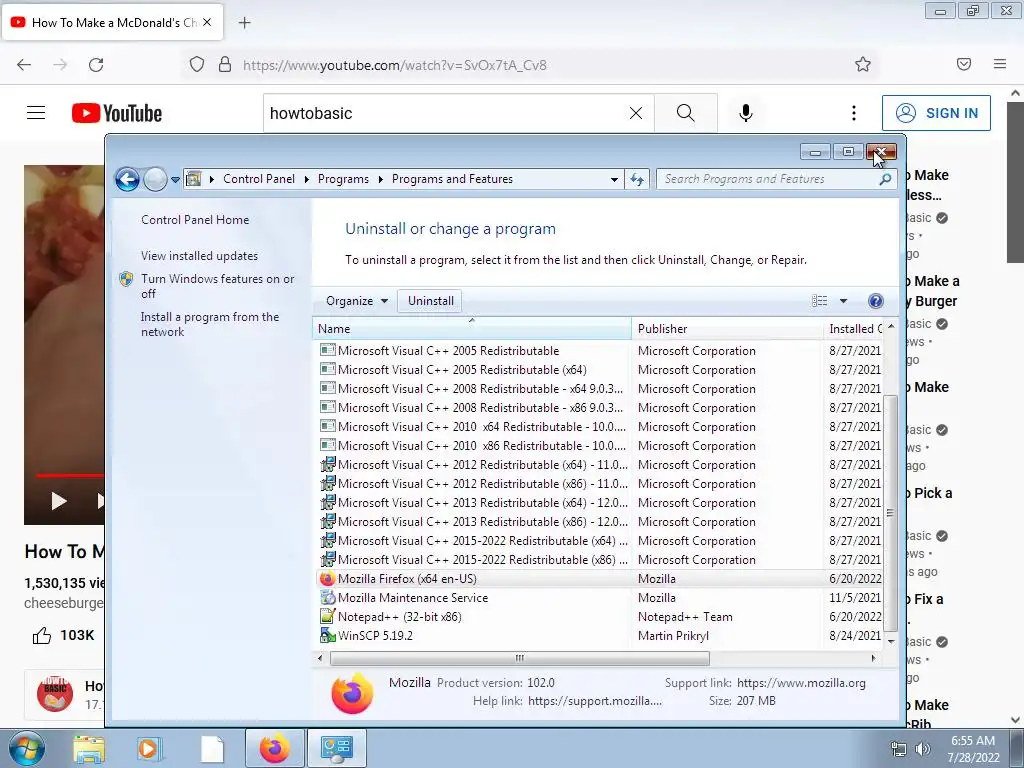The image size is (1024, 768).
Task: Open View installed updates link
Action: coord(199,256)
